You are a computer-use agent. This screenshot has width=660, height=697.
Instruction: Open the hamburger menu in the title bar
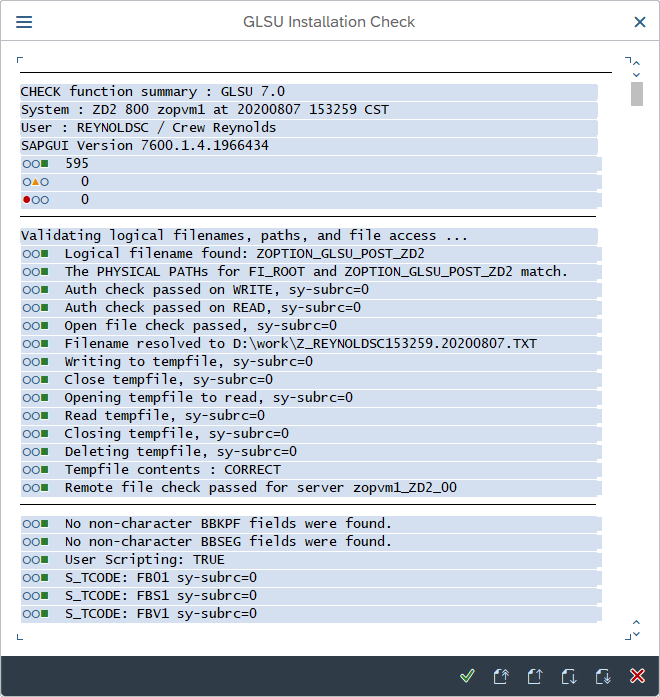click(x=24, y=22)
